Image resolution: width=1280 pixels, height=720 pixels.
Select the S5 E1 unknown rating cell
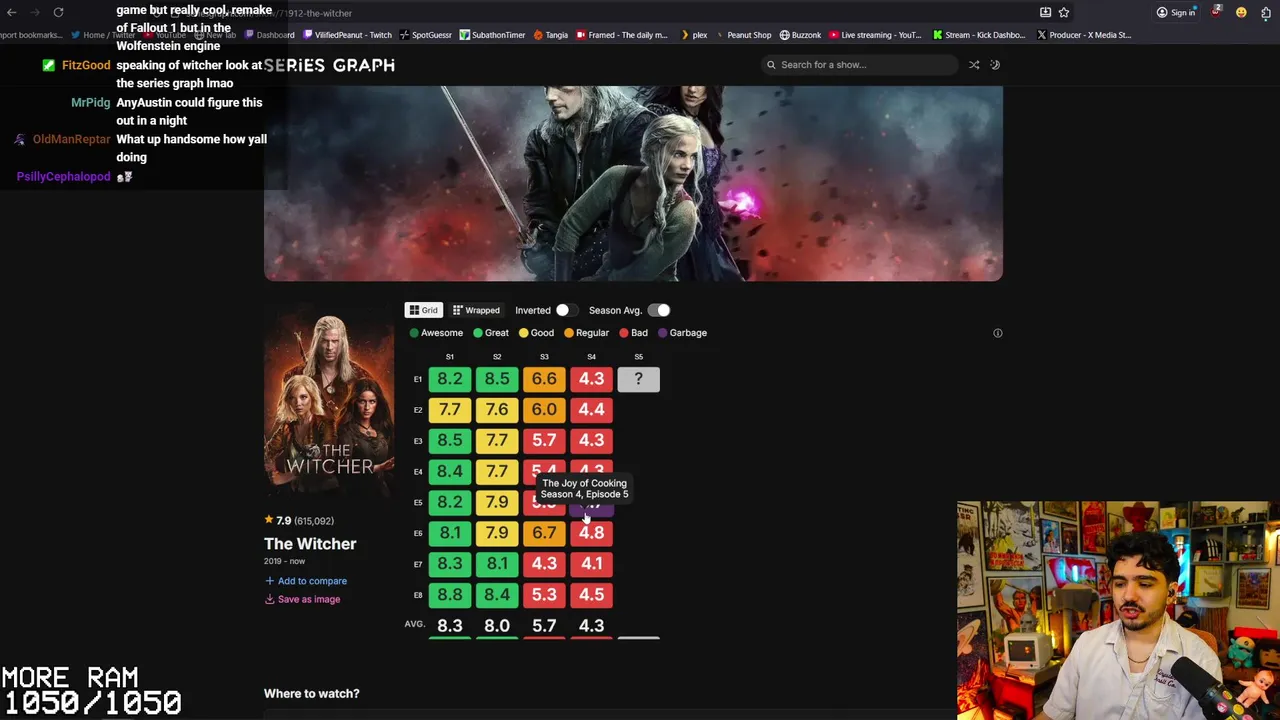[638, 379]
